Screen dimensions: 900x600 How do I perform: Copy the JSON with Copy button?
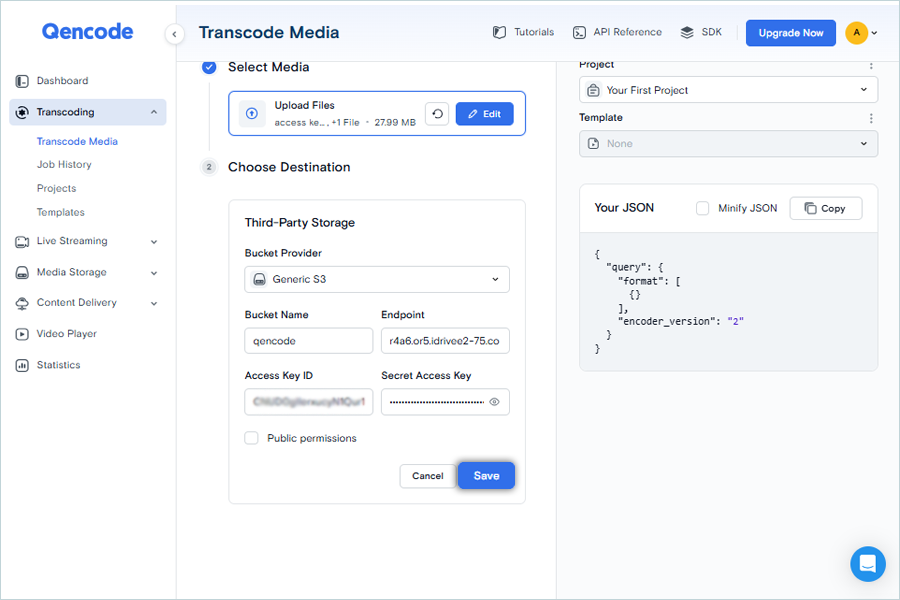(x=825, y=208)
